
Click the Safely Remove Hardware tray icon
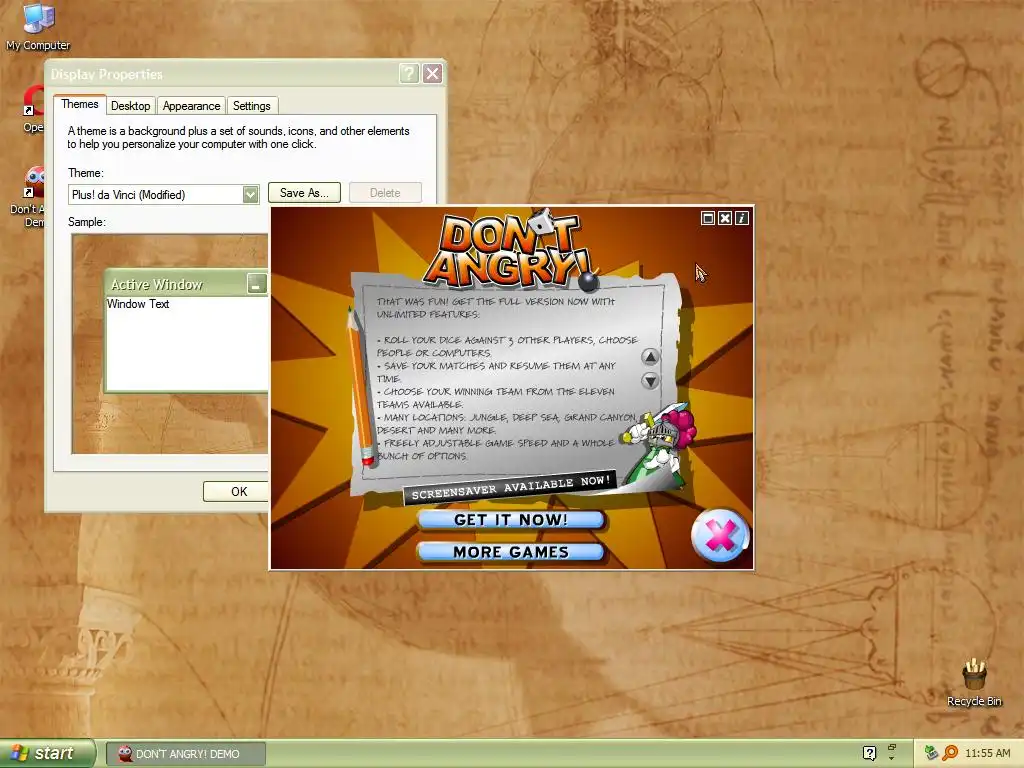(931, 753)
